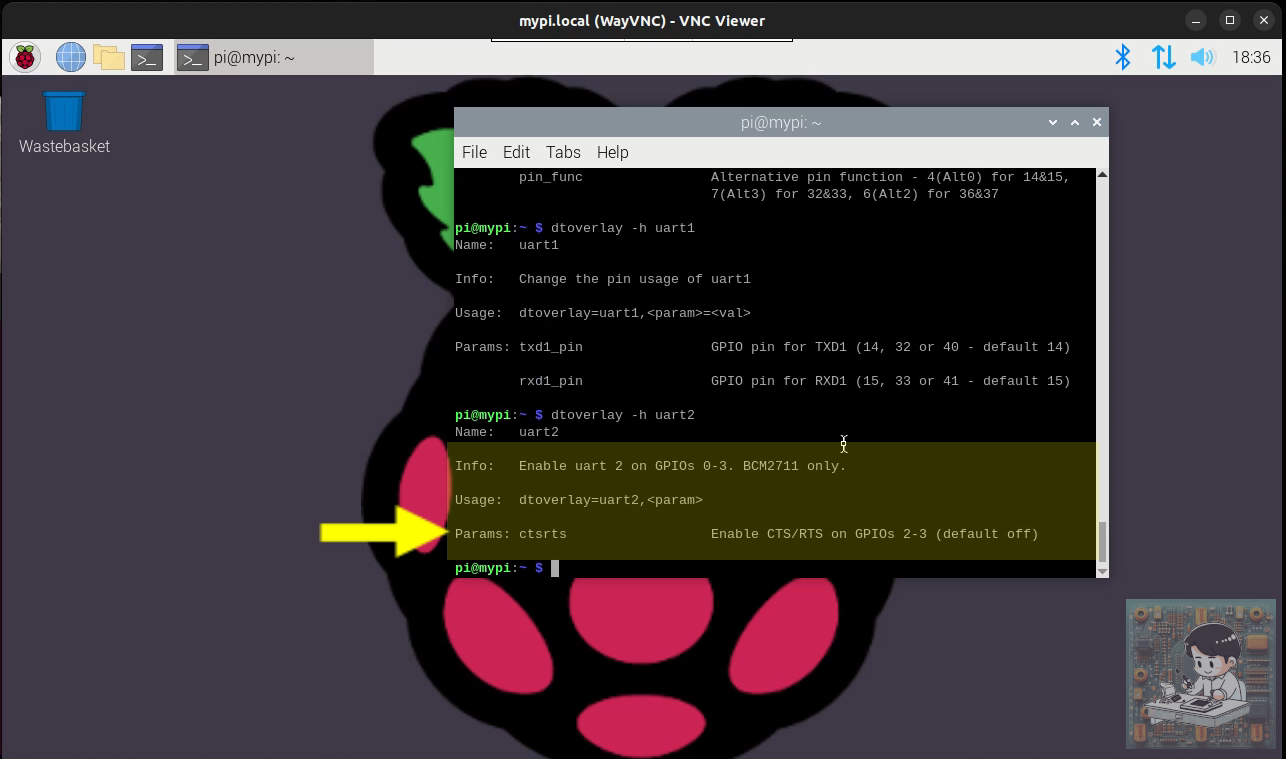Open the terminal Edit menu
The width and height of the screenshot is (1286, 759).
coord(516,152)
